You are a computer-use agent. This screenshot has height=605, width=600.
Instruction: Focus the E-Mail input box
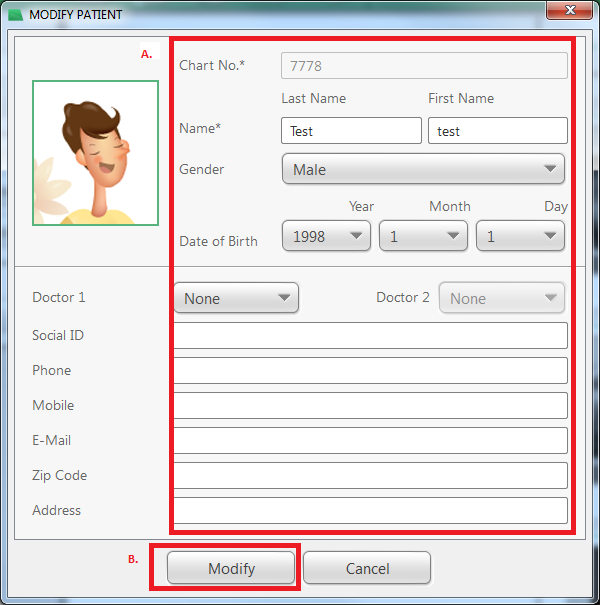click(x=370, y=441)
